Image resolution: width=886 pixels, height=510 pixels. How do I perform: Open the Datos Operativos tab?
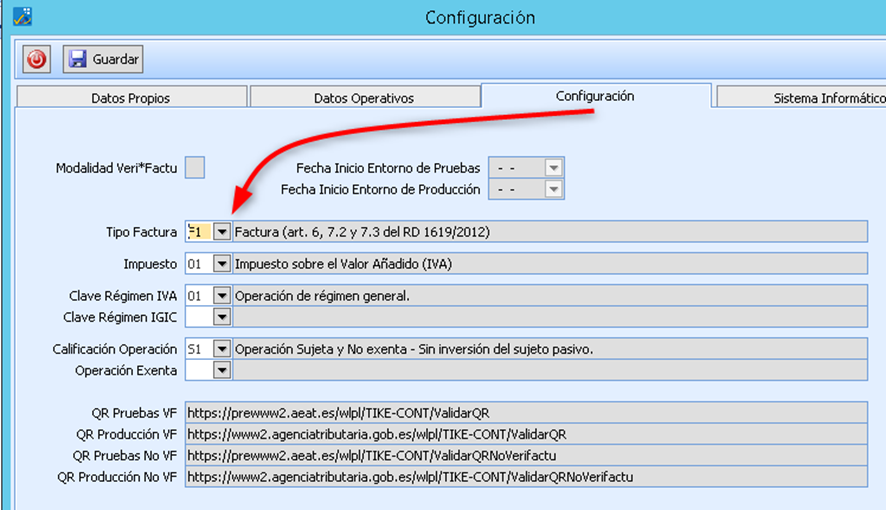pyautogui.click(x=363, y=98)
